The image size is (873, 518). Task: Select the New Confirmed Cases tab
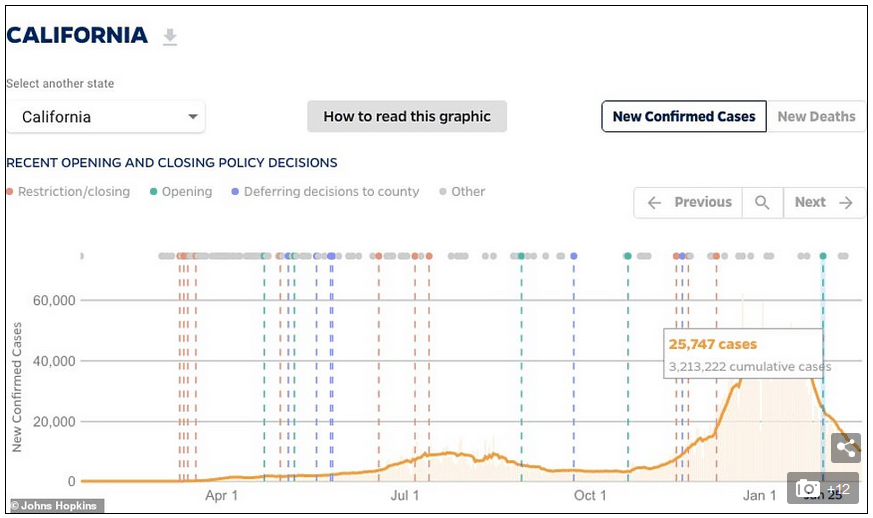(684, 116)
